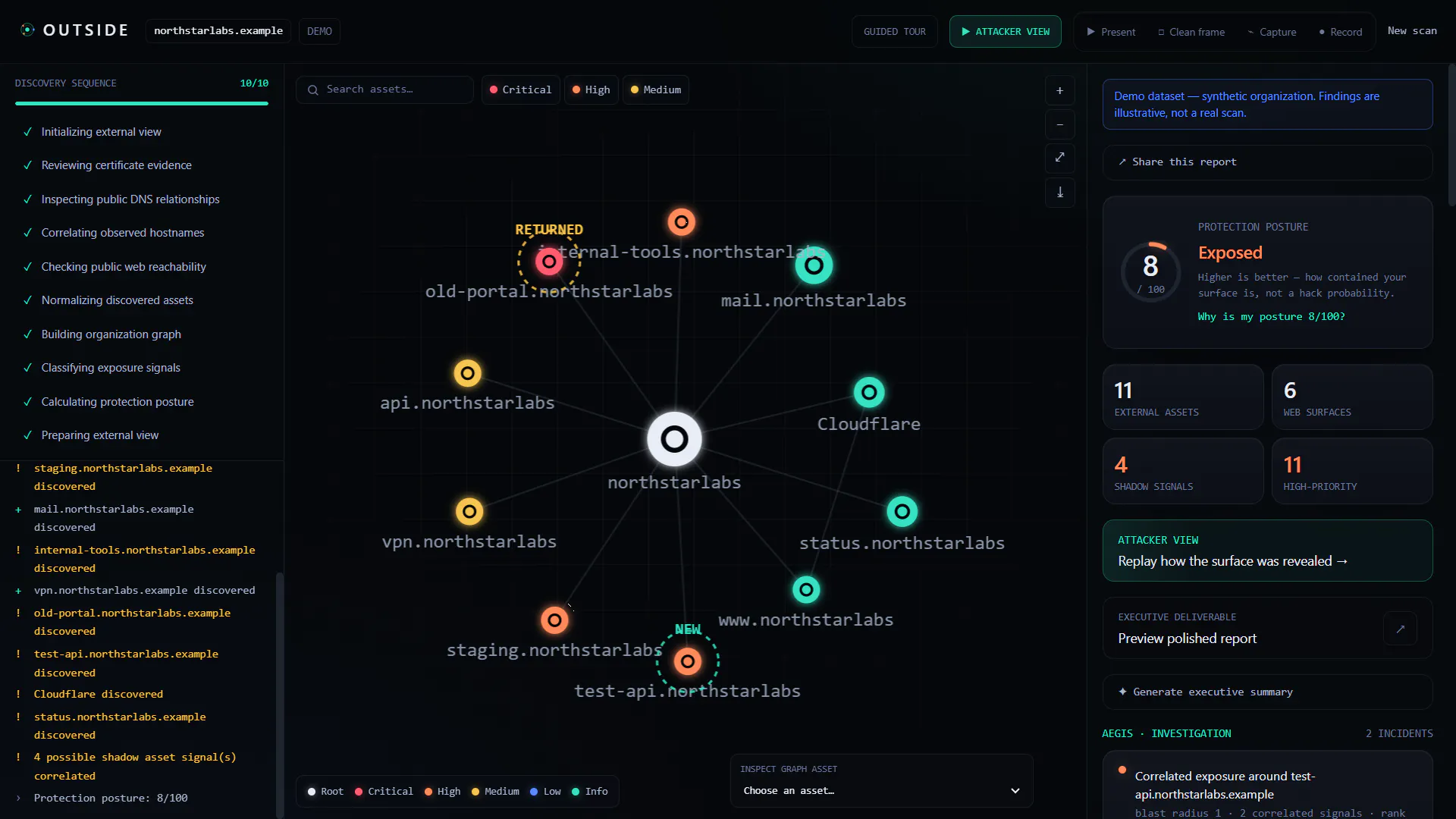Focus the Search assets input field

[x=384, y=89]
